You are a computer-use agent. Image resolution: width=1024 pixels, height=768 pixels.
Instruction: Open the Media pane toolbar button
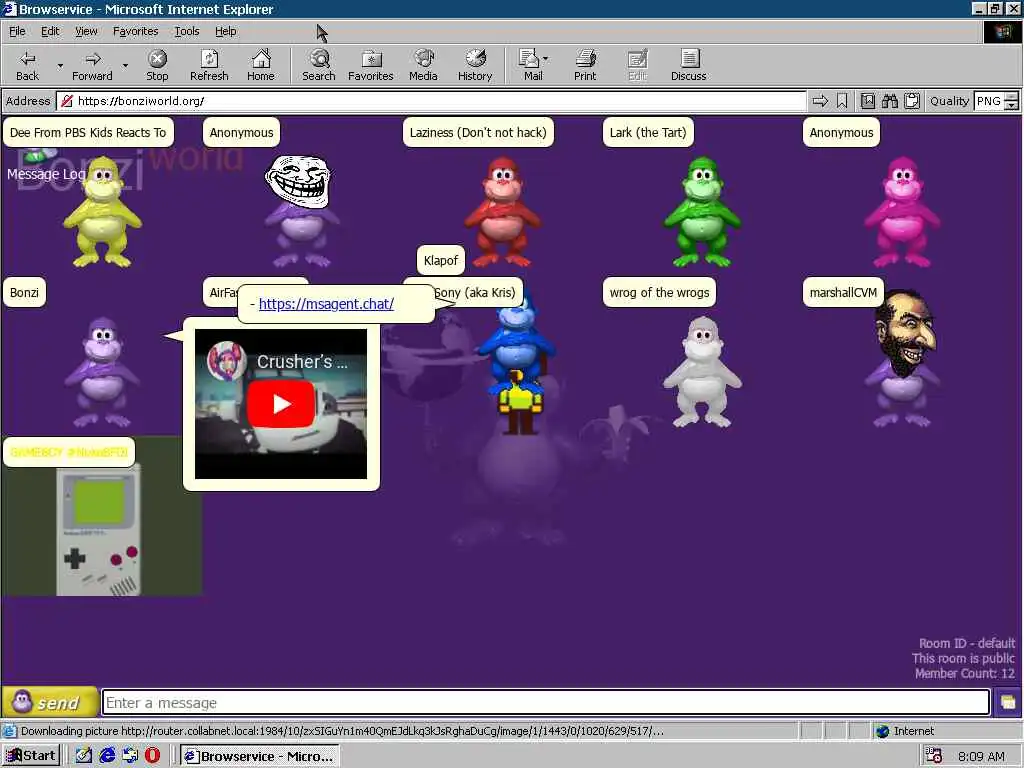click(423, 65)
